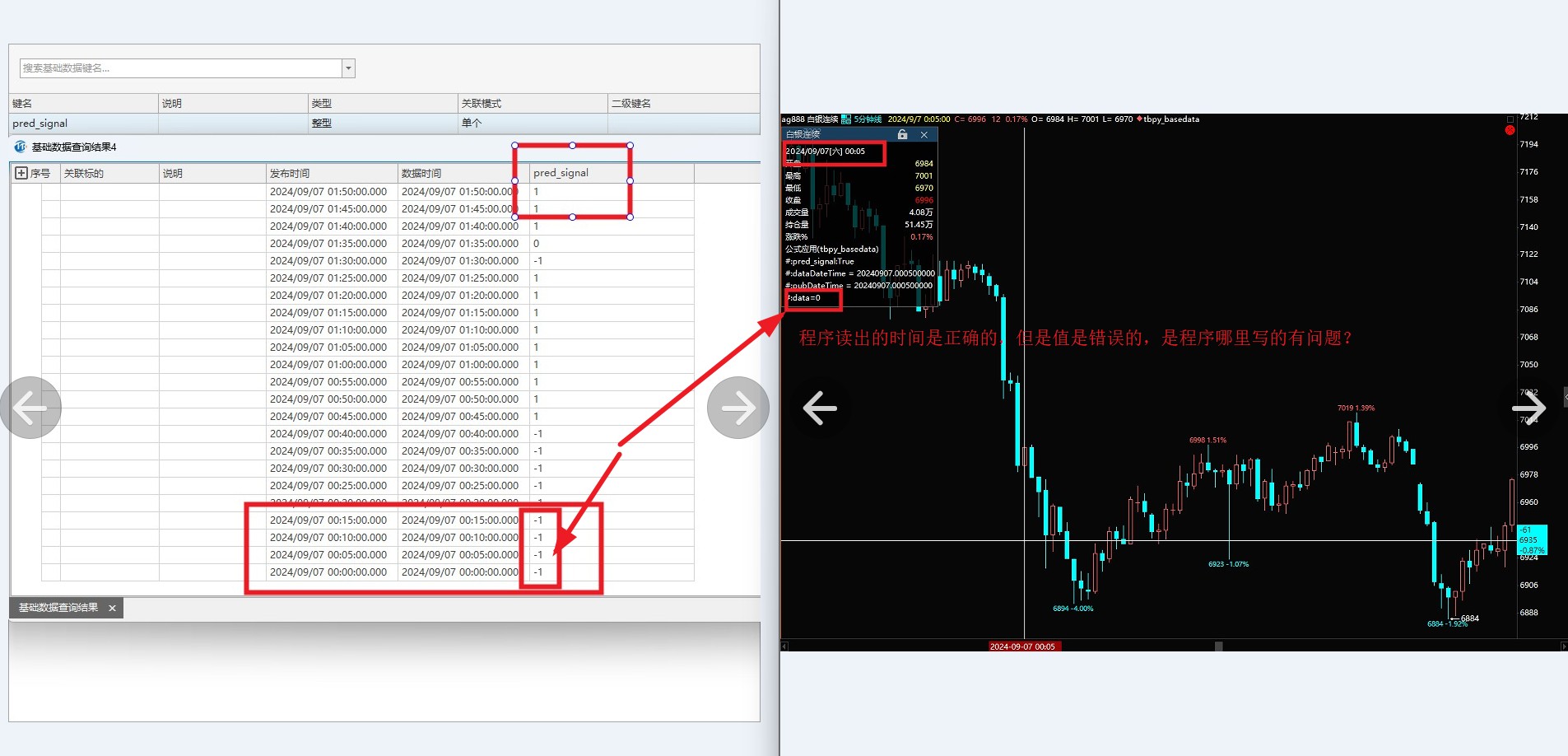Click the 关联标的 column header

pyautogui.click(x=109, y=173)
